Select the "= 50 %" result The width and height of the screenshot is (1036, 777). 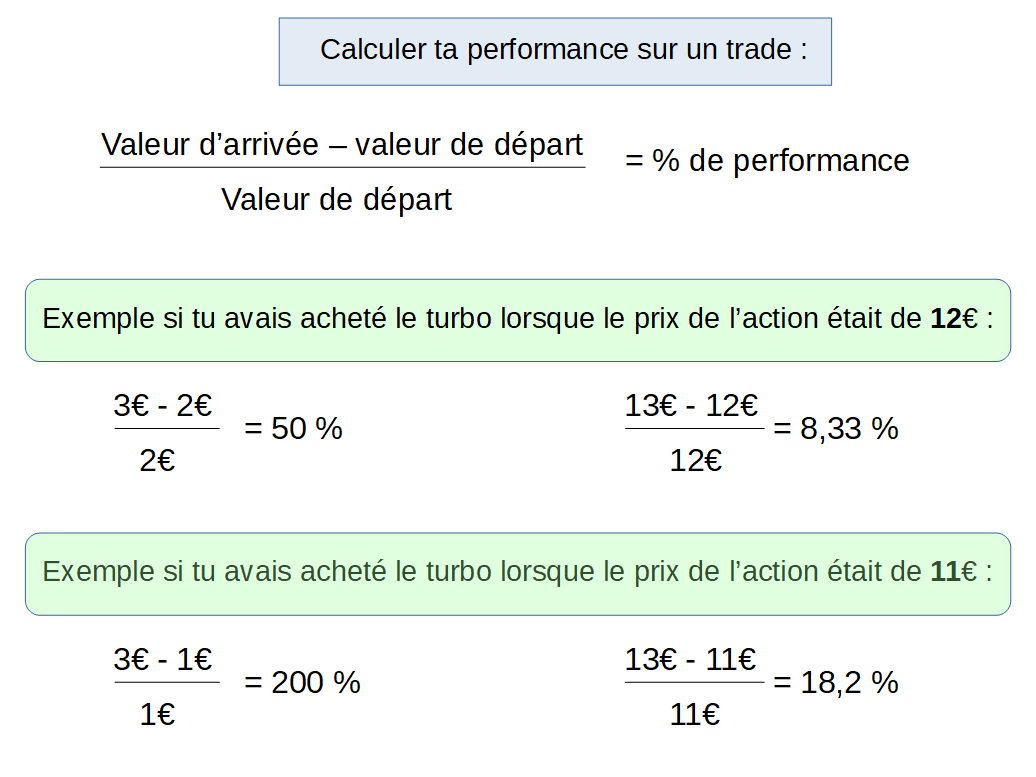(293, 429)
